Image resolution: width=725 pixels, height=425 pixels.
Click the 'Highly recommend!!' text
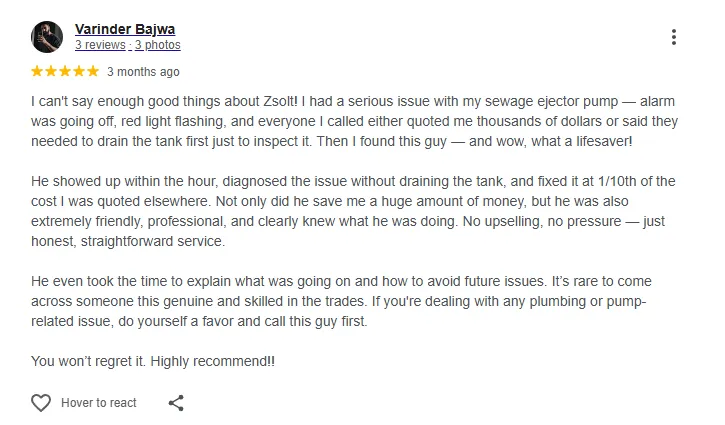pyautogui.click(x=213, y=361)
